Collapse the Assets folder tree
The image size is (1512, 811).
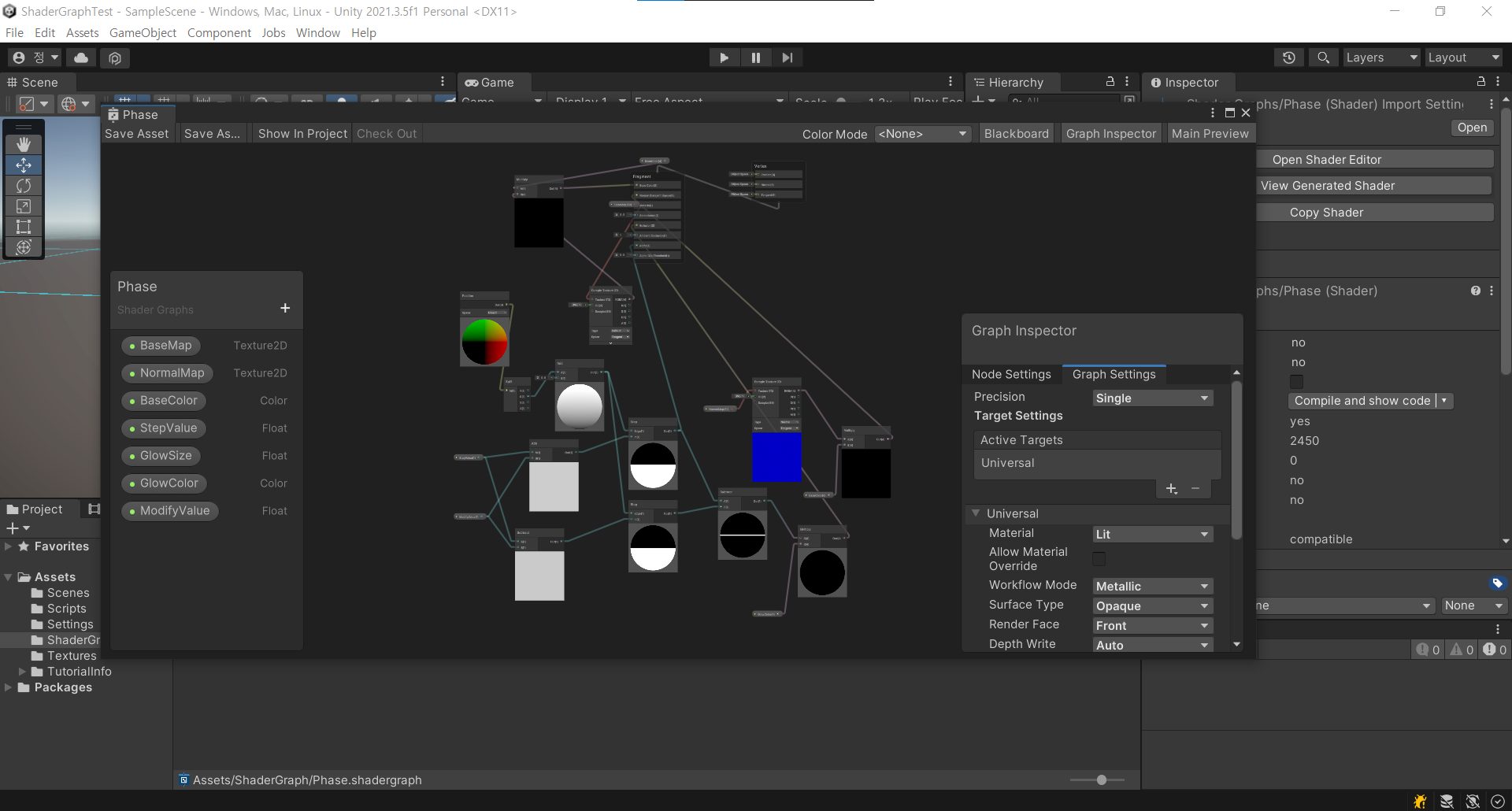pos(9,577)
